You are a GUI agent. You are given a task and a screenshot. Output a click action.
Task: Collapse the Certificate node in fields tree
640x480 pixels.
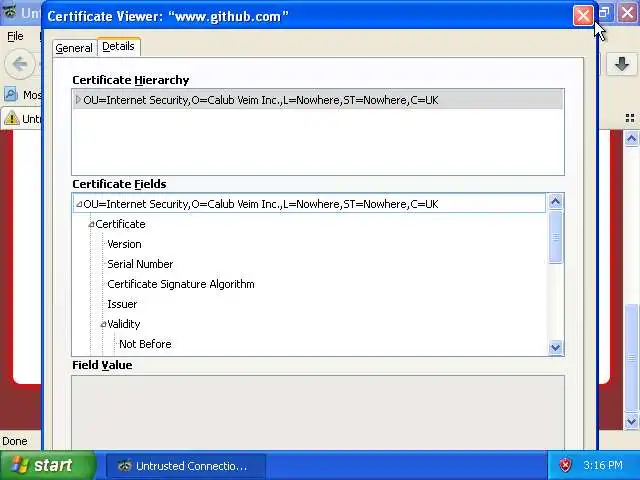click(91, 224)
